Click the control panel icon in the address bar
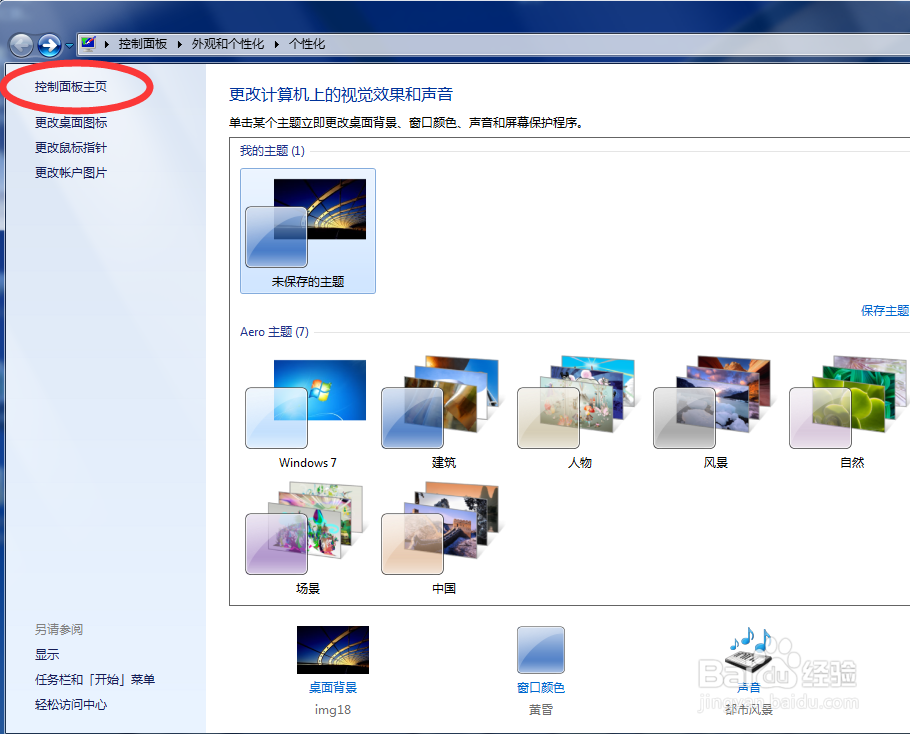 87,44
